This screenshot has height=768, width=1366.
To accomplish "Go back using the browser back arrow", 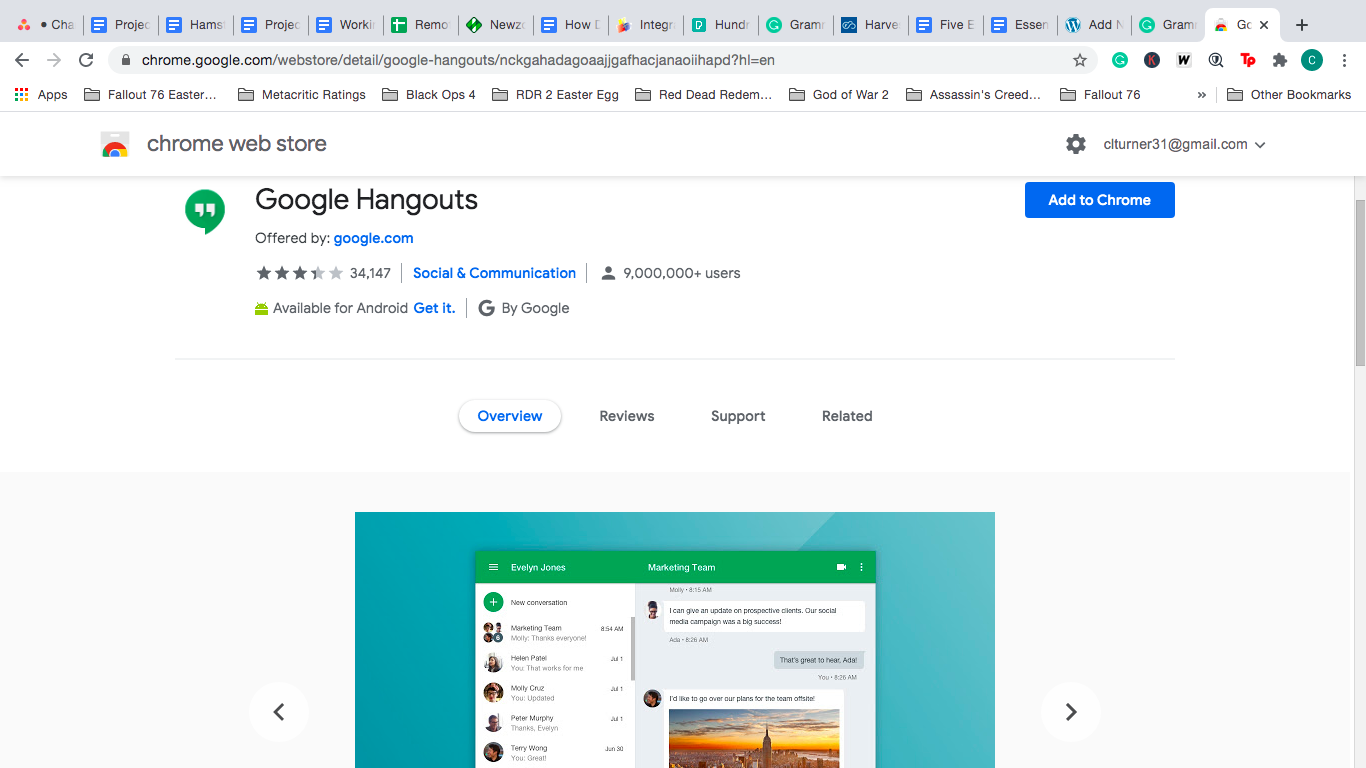I will [22, 60].
